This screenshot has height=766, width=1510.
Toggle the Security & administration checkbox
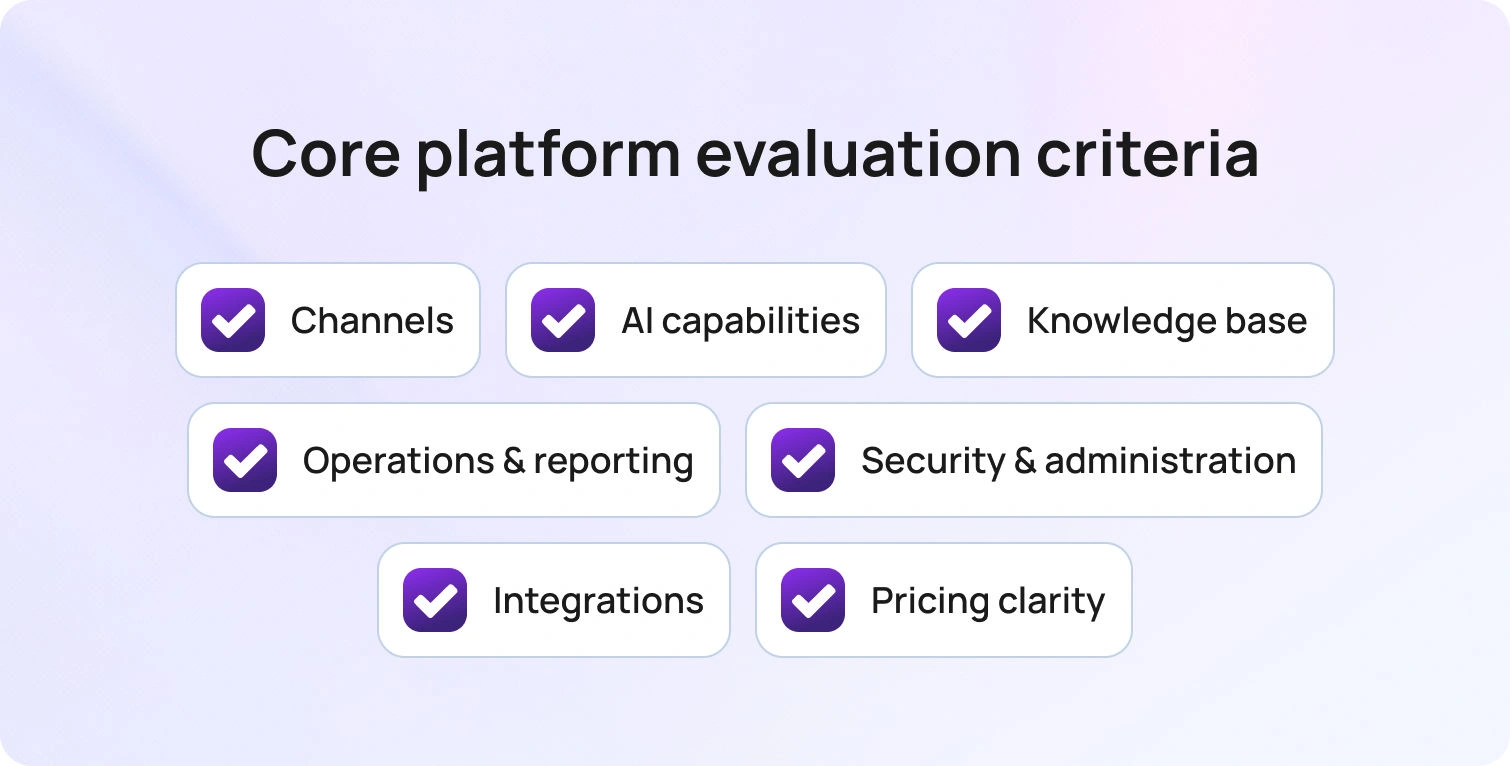803,460
